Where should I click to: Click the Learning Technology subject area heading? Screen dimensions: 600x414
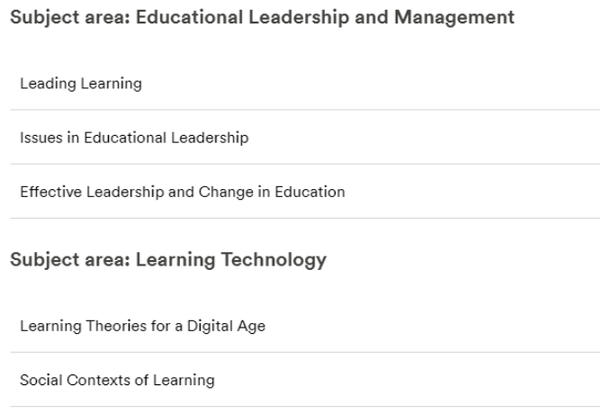click(168, 260)
